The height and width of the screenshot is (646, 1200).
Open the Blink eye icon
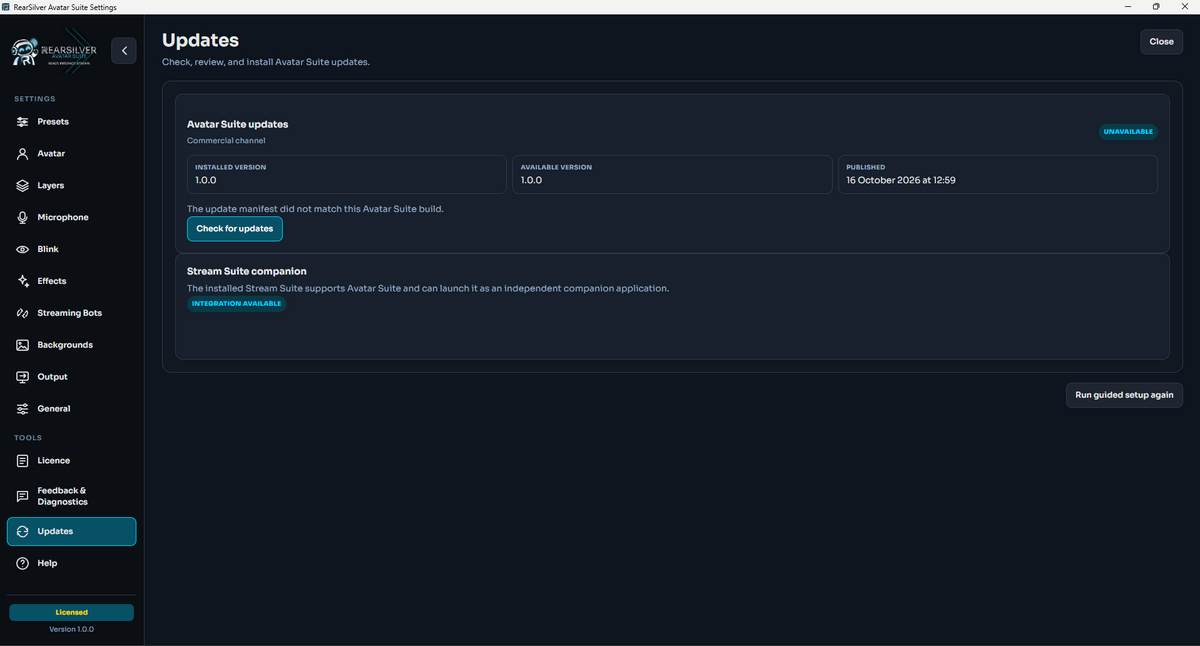click(x=23, y=249)
